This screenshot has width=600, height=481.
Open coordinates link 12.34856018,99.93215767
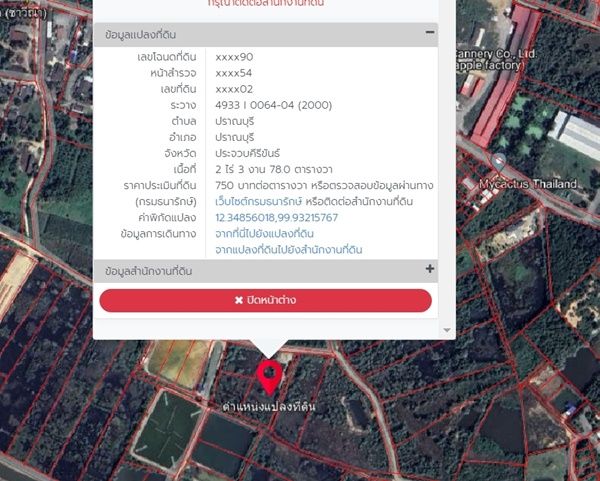coord(276,217)
